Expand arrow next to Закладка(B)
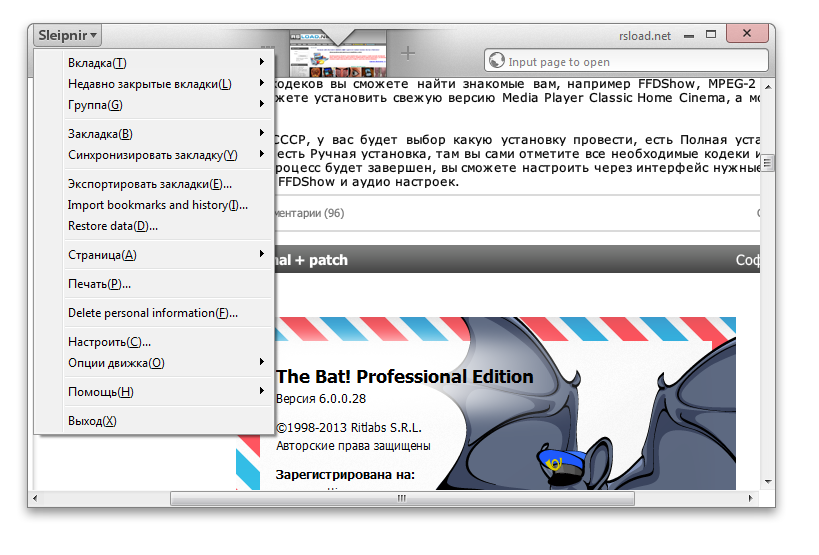Image resolution: width=819 pixels, height=555 pixels. (x=262, y=133)
